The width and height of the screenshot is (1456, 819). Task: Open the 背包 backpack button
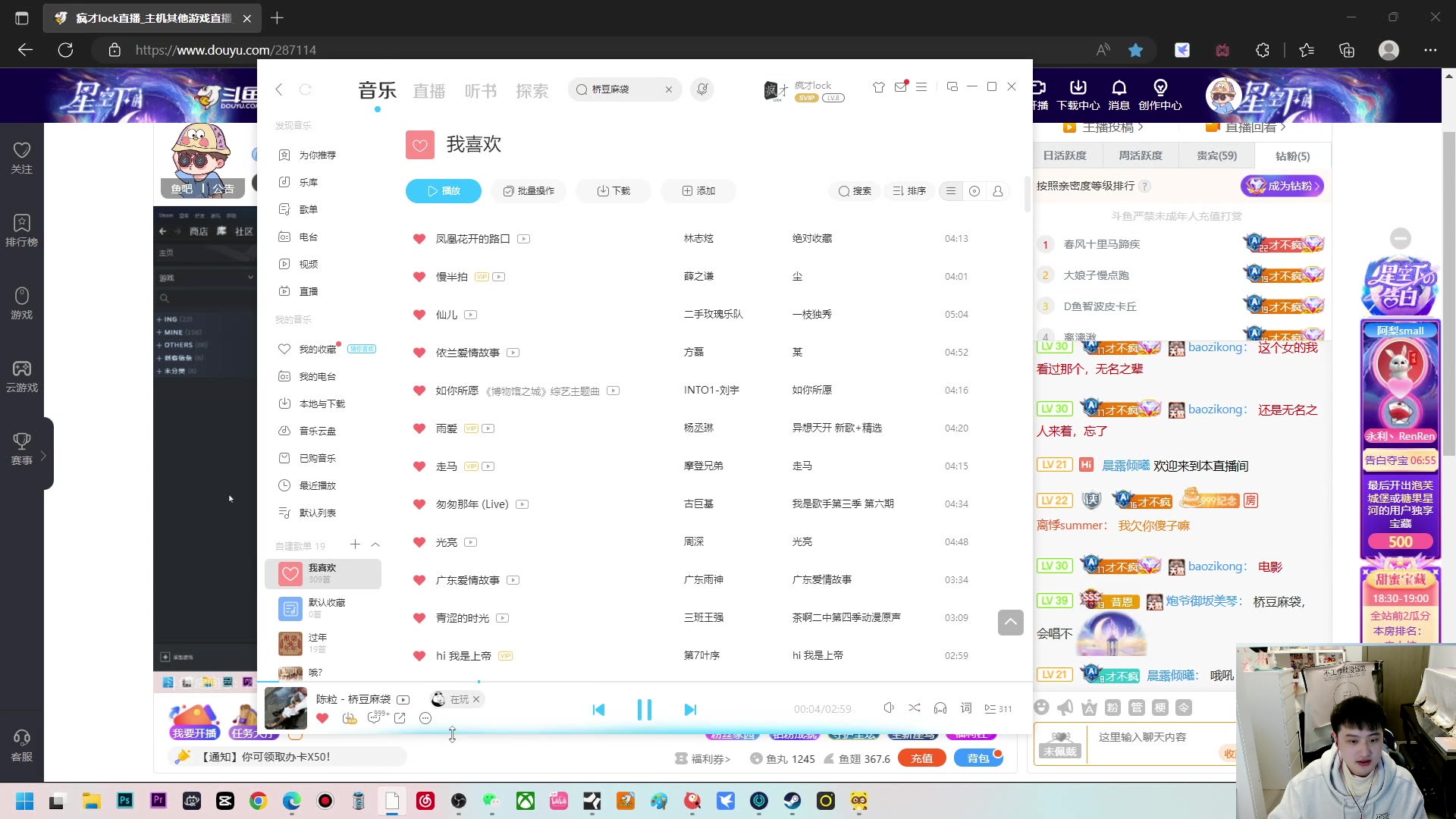coord(979,758)
